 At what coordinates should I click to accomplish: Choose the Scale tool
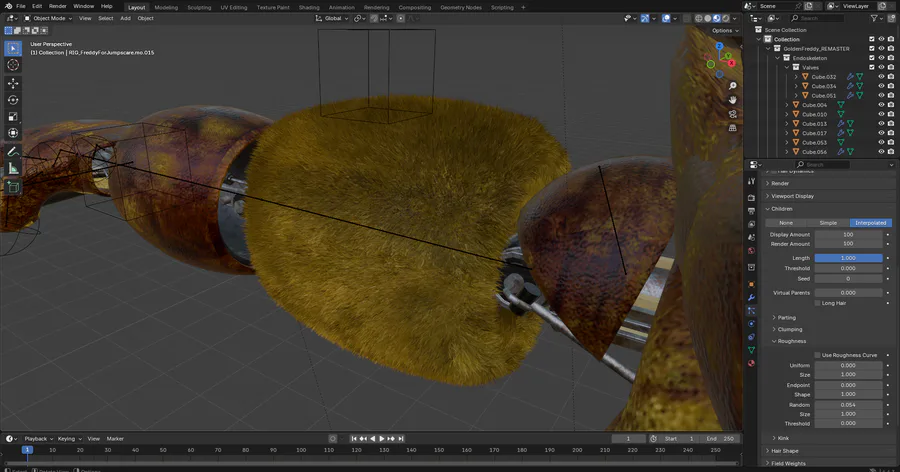[13, 117]
